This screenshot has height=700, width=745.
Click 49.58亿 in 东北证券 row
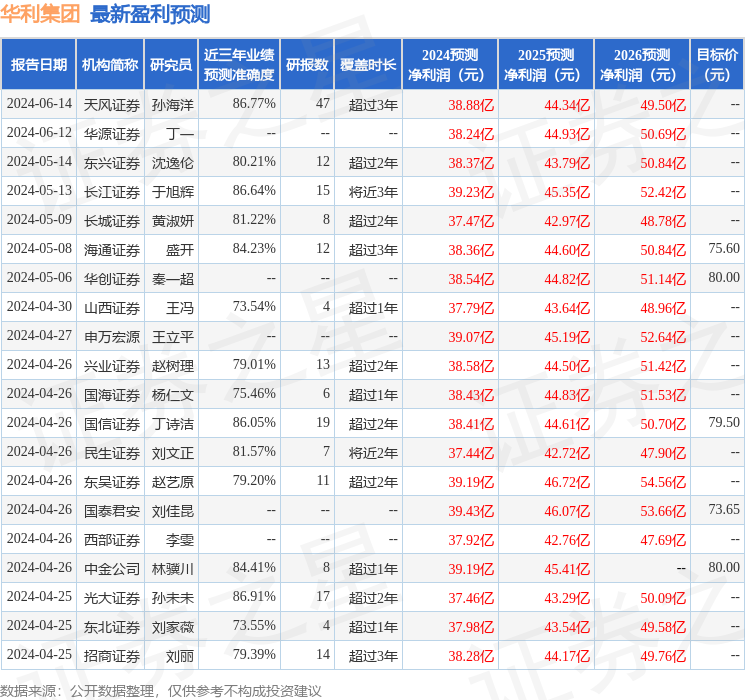point(663,627)
